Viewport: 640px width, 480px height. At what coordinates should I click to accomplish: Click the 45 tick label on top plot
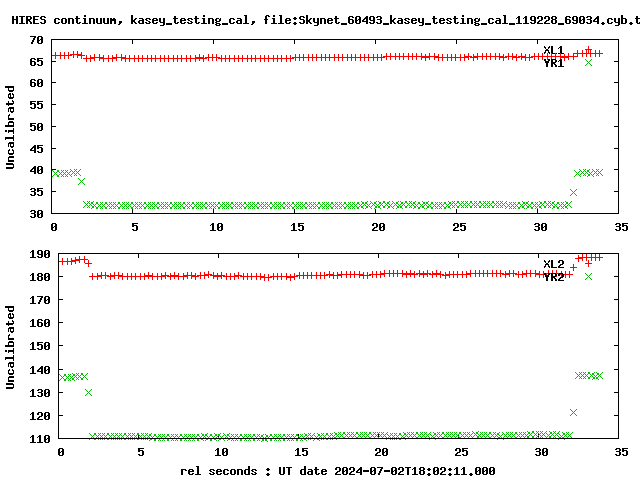point(36,149)
